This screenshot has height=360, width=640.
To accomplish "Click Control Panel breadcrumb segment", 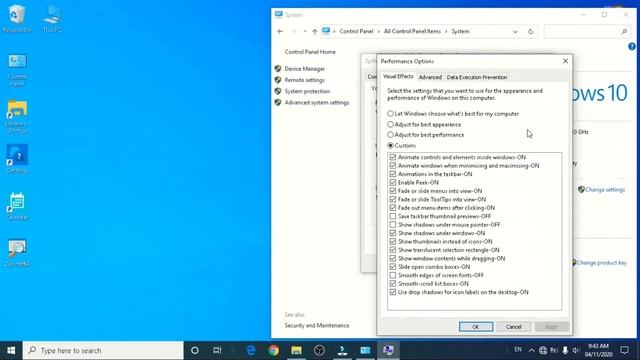I will point(356,31).
